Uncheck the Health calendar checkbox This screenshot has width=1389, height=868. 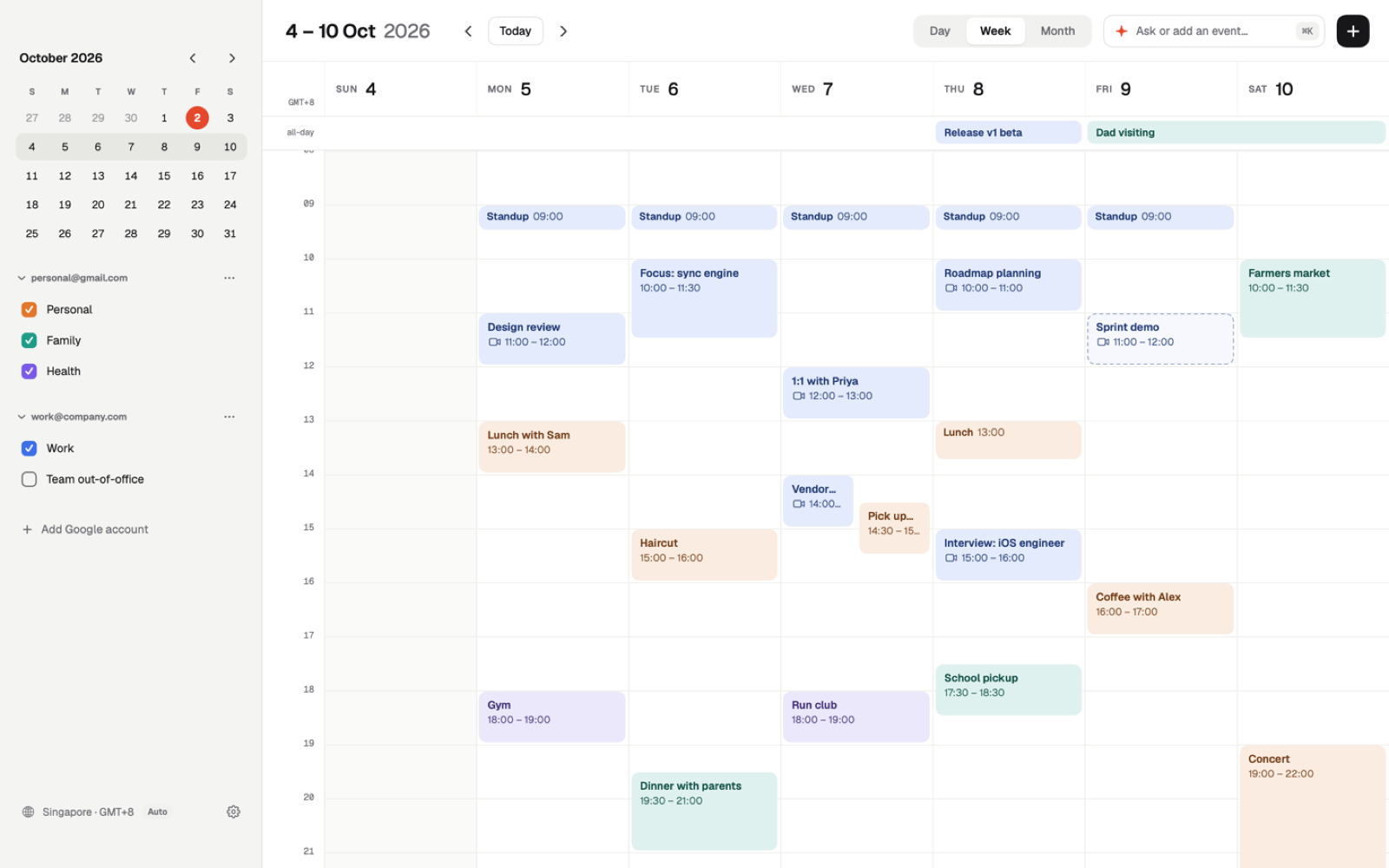[x=29, y=371]
